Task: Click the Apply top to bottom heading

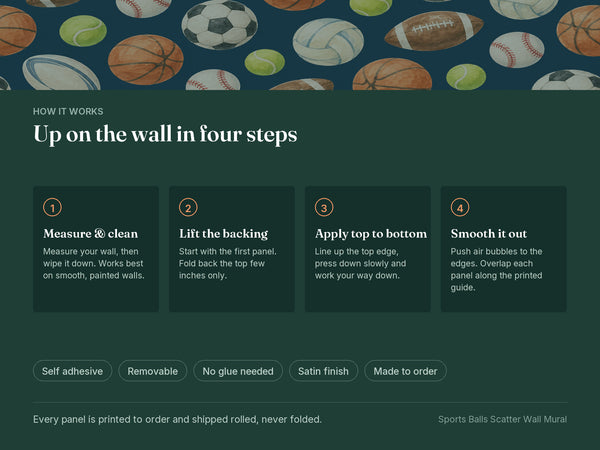Action: [370, 233]
